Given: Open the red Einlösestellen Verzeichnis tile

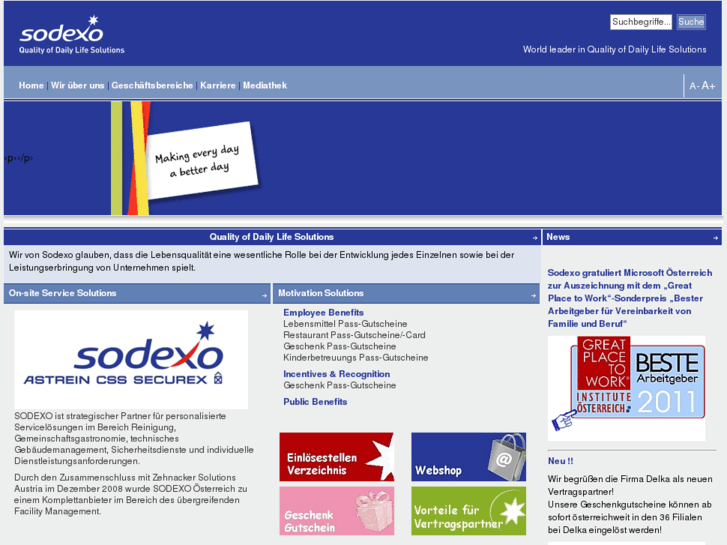Looking at the screenshot, I should pos(337,457).
